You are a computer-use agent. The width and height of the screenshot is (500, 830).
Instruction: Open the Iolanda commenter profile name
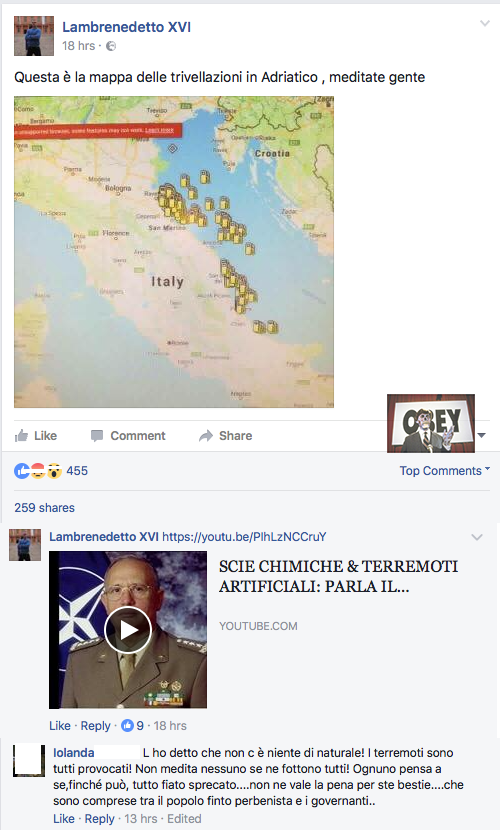74,753
